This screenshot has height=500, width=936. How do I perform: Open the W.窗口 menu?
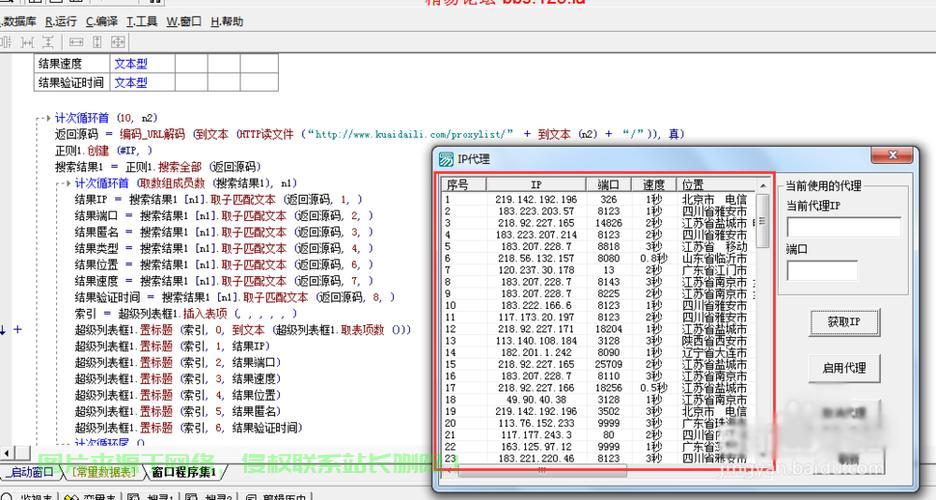[183, 21]
